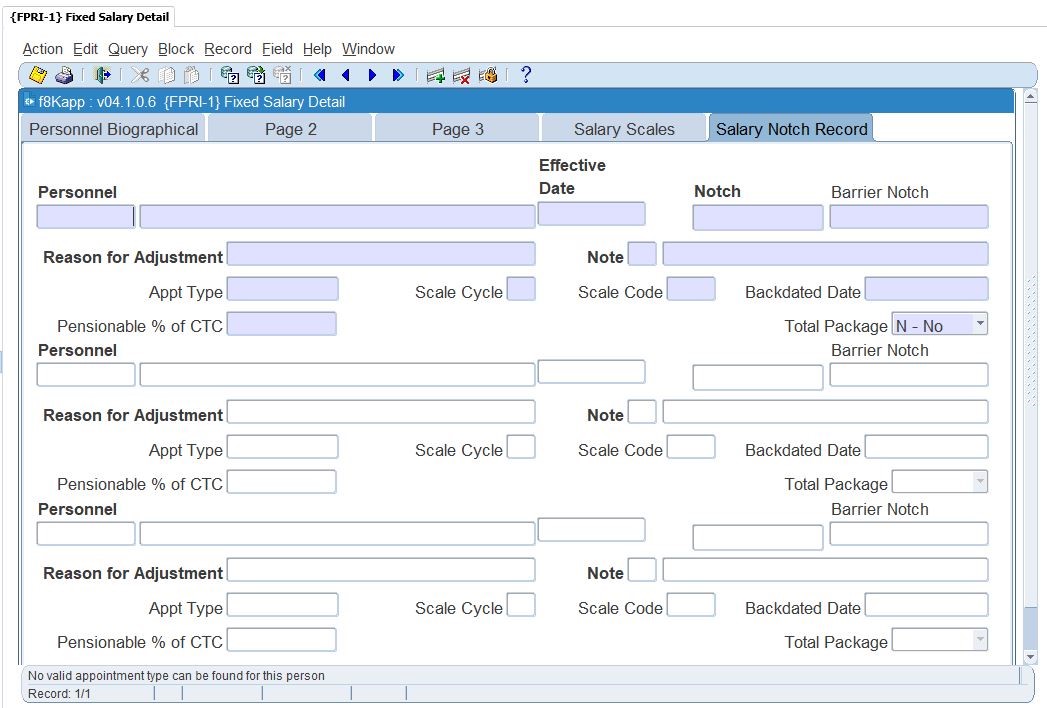Open Total Package dropdown in the second record
The width and height of the screenshot is (1047, 708).
coord(979,482)
